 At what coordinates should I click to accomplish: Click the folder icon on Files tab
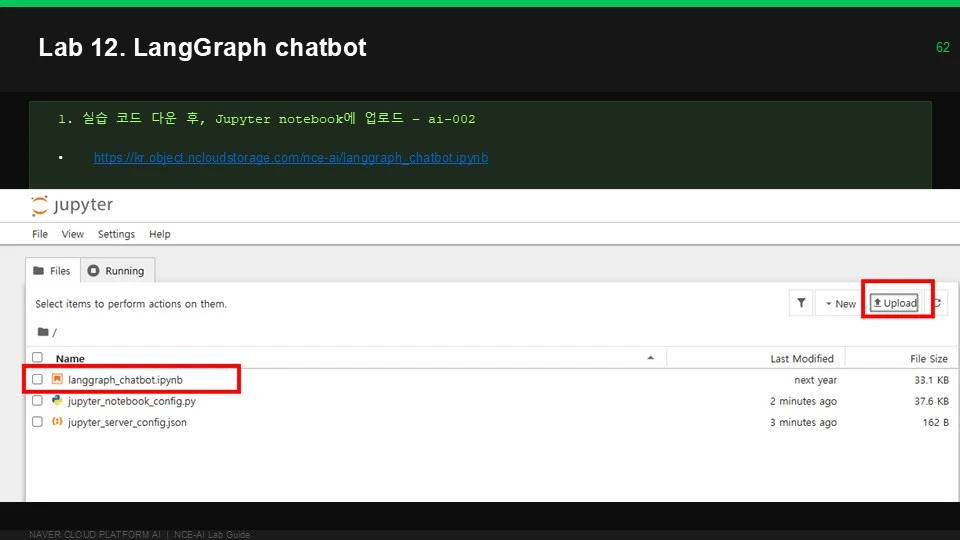[x=39, y=271]
